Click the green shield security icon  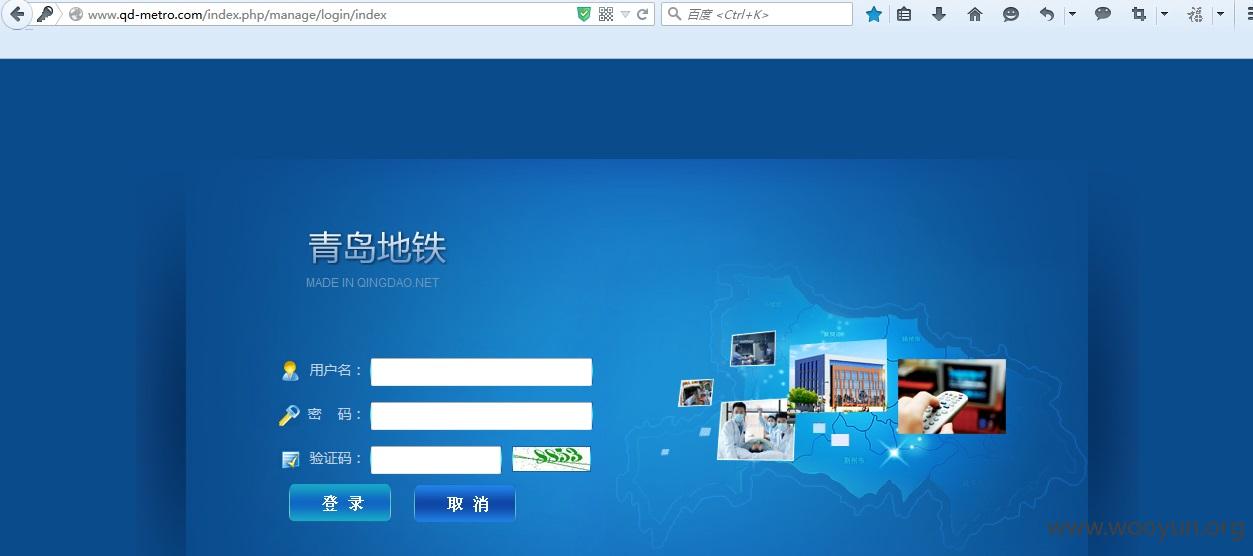[x=584, y=14]
